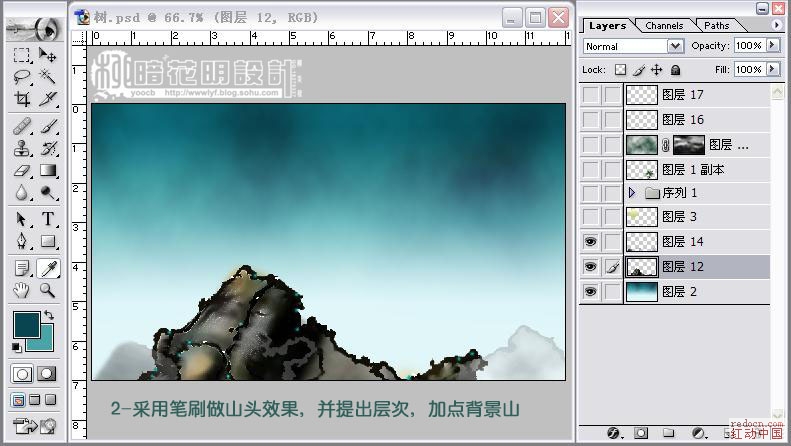Image resolution: width=791 pixels, height=446 pixels.
Task: Switch to full screen mode
Action: [50, 400]
